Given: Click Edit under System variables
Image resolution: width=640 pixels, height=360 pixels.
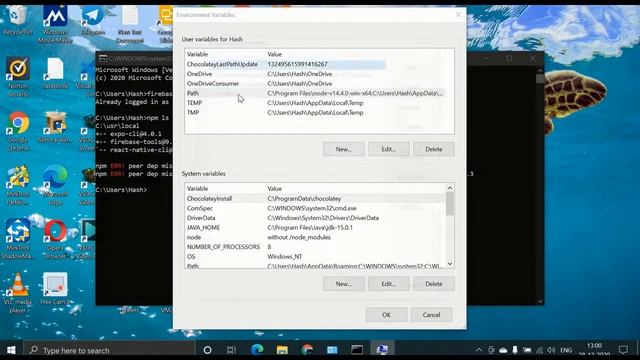Looking at the screenshot, I should click(389, 284).
